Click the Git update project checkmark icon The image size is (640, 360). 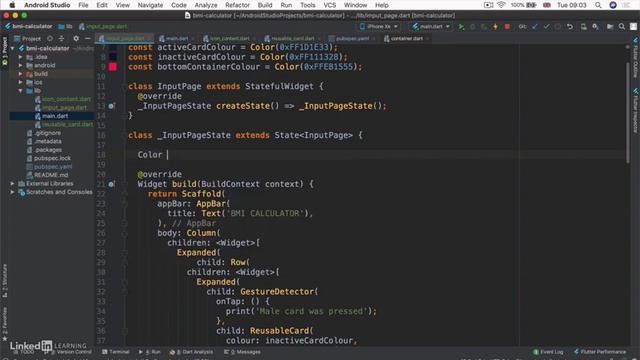coord(535,27)
